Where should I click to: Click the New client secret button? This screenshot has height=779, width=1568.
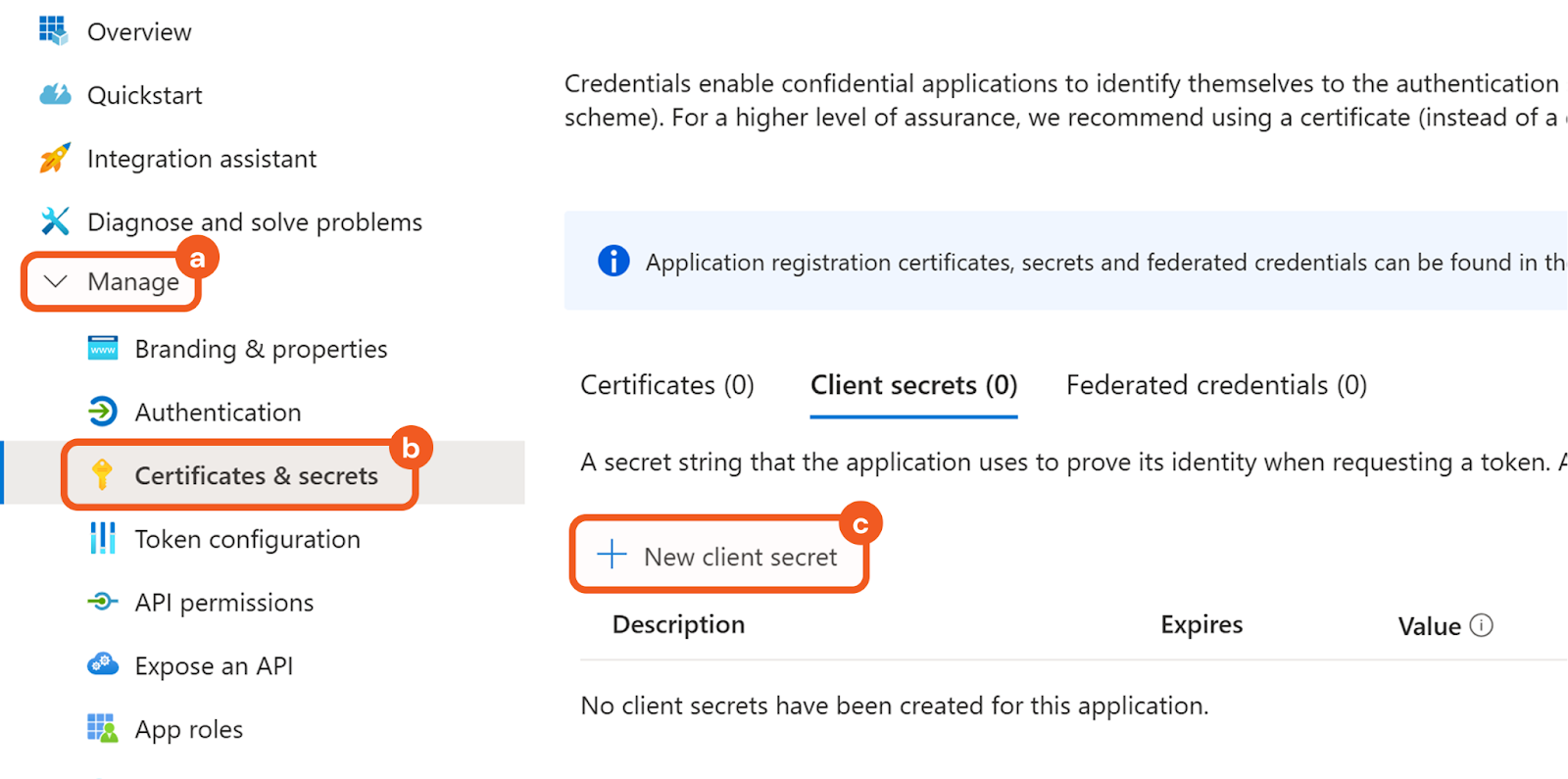click(x=719, y=556)
